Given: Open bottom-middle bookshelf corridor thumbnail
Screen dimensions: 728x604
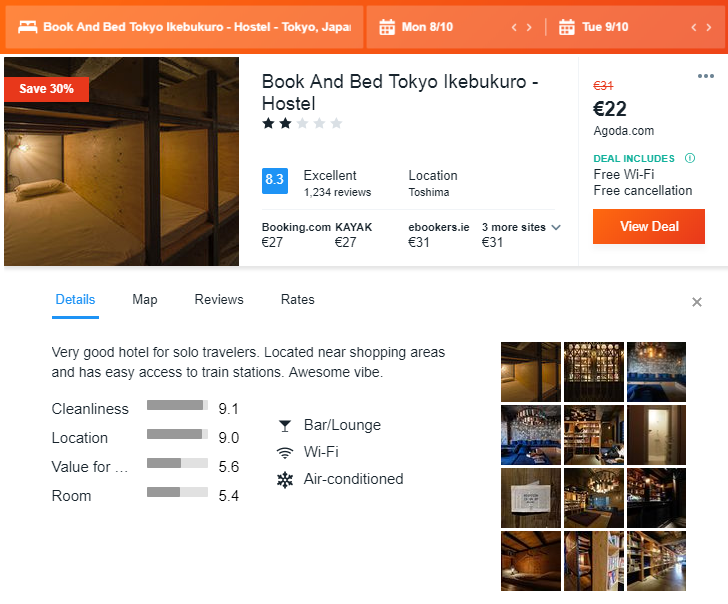Looking at the screenshot, I should coord(594,561).
